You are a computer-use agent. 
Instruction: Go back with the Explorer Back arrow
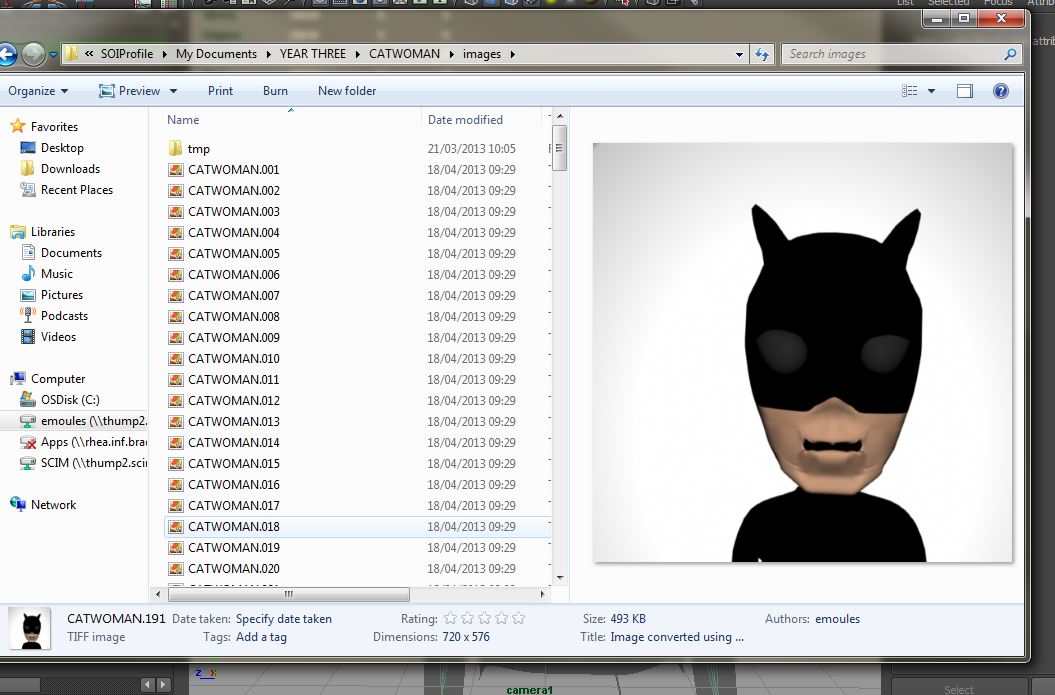7,54
